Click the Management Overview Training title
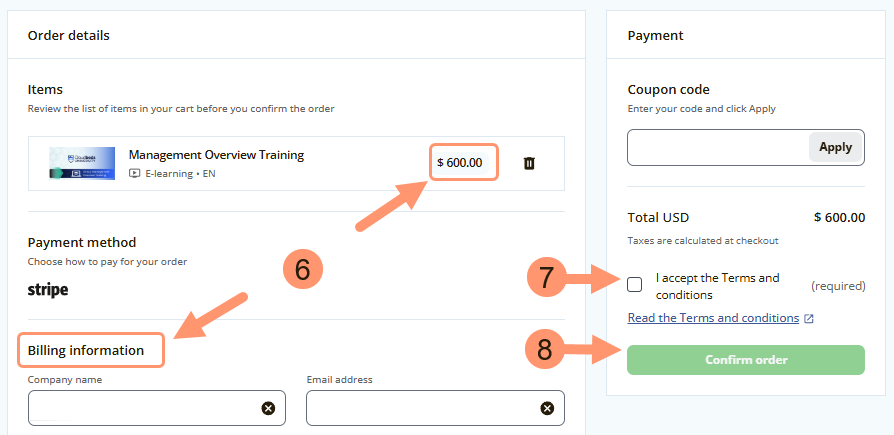Screen dimensions: 894x435 (x=216, y=155)
